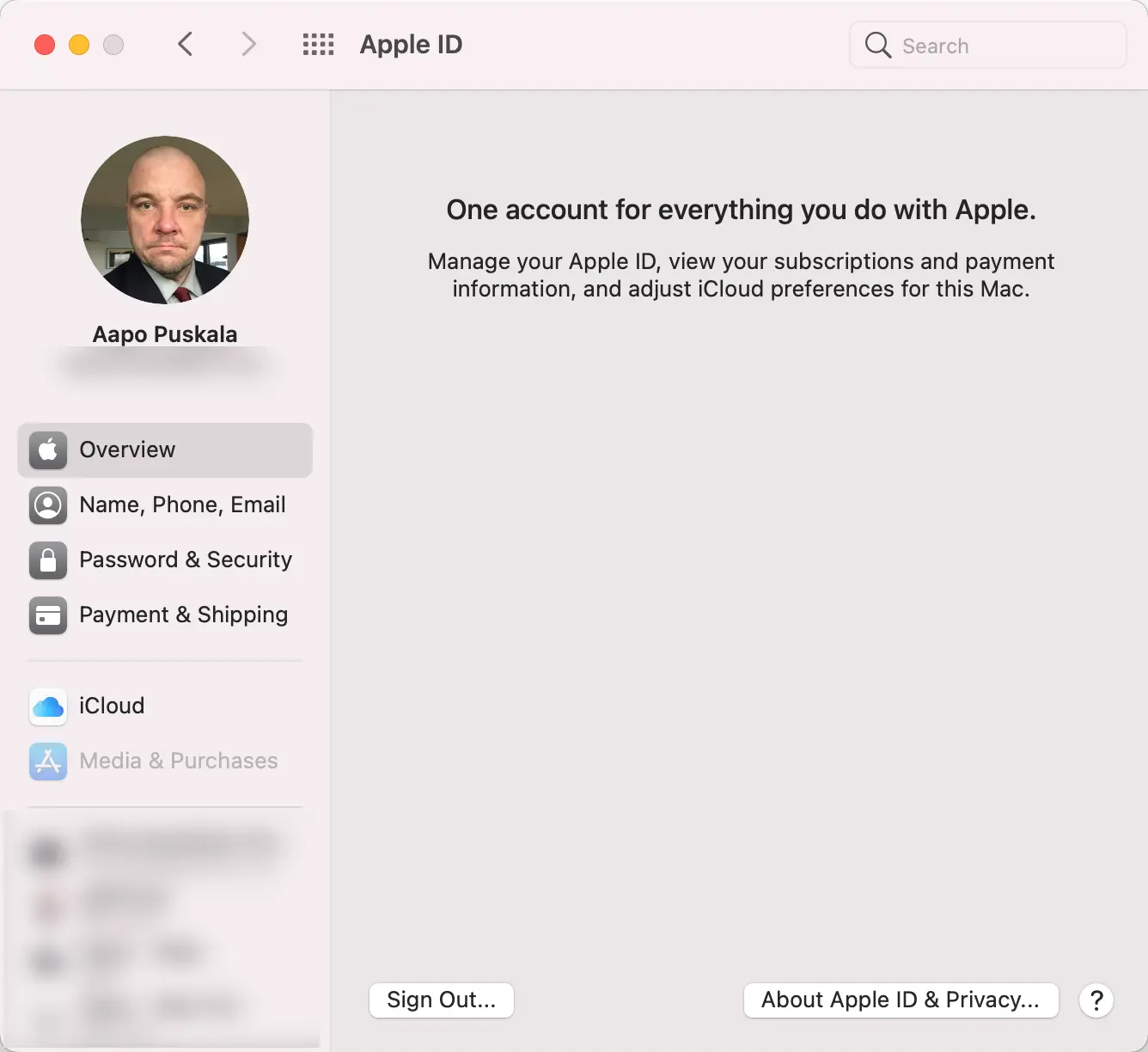The image size is (1148, 1052).
Task: Go forward with the right chevron
Action: click(248, 44)
